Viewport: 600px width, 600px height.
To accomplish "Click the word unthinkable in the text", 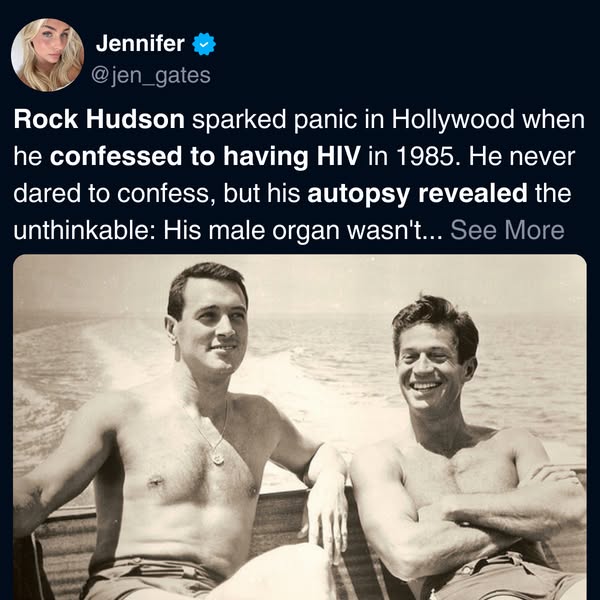I will tap(84, 230).
